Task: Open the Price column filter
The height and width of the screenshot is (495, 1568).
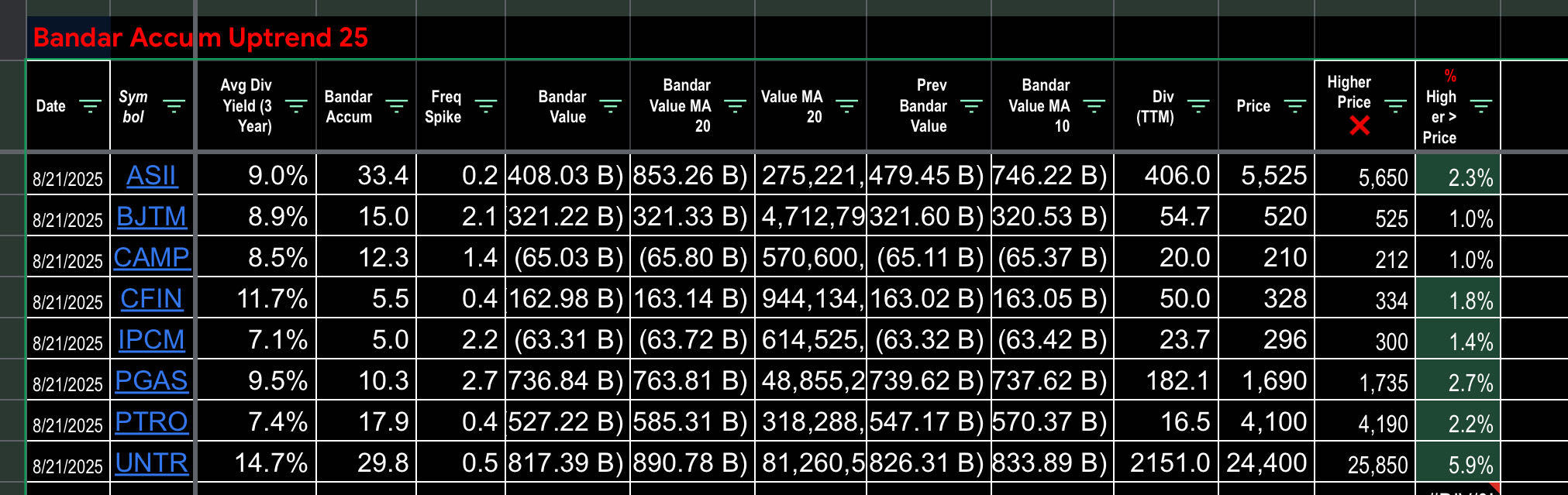Action: click(1294, 106)
